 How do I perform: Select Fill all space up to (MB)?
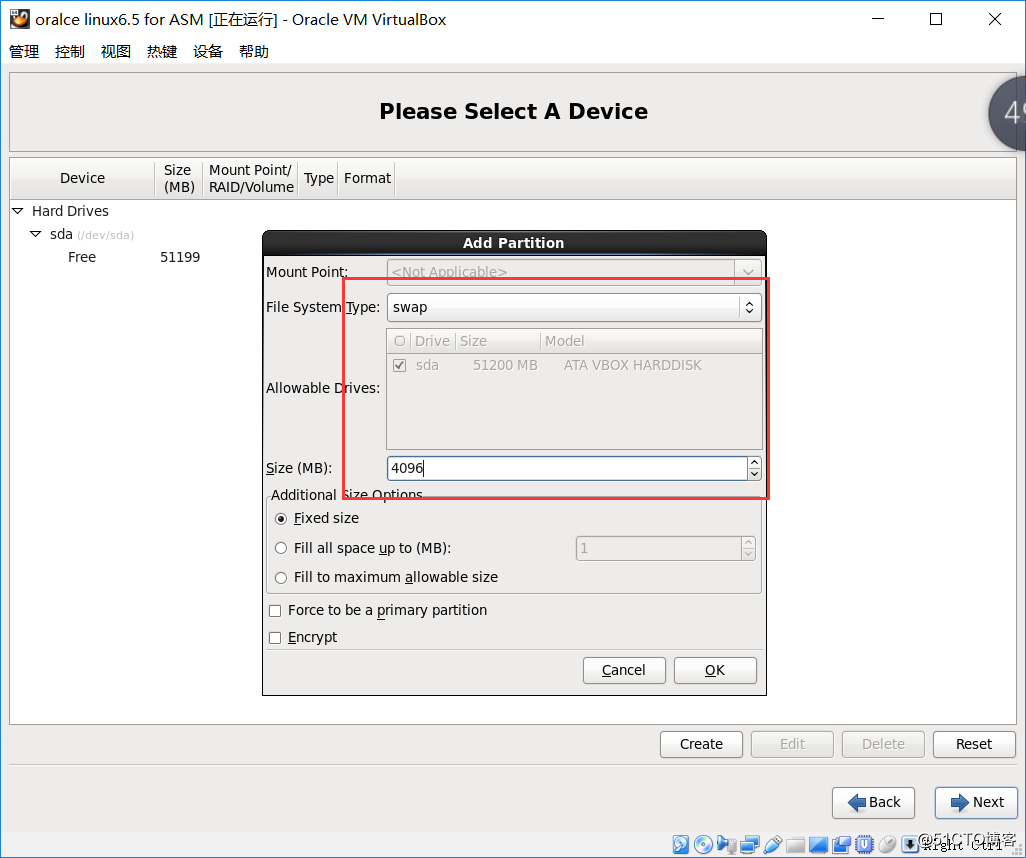(x=281, y=548)
